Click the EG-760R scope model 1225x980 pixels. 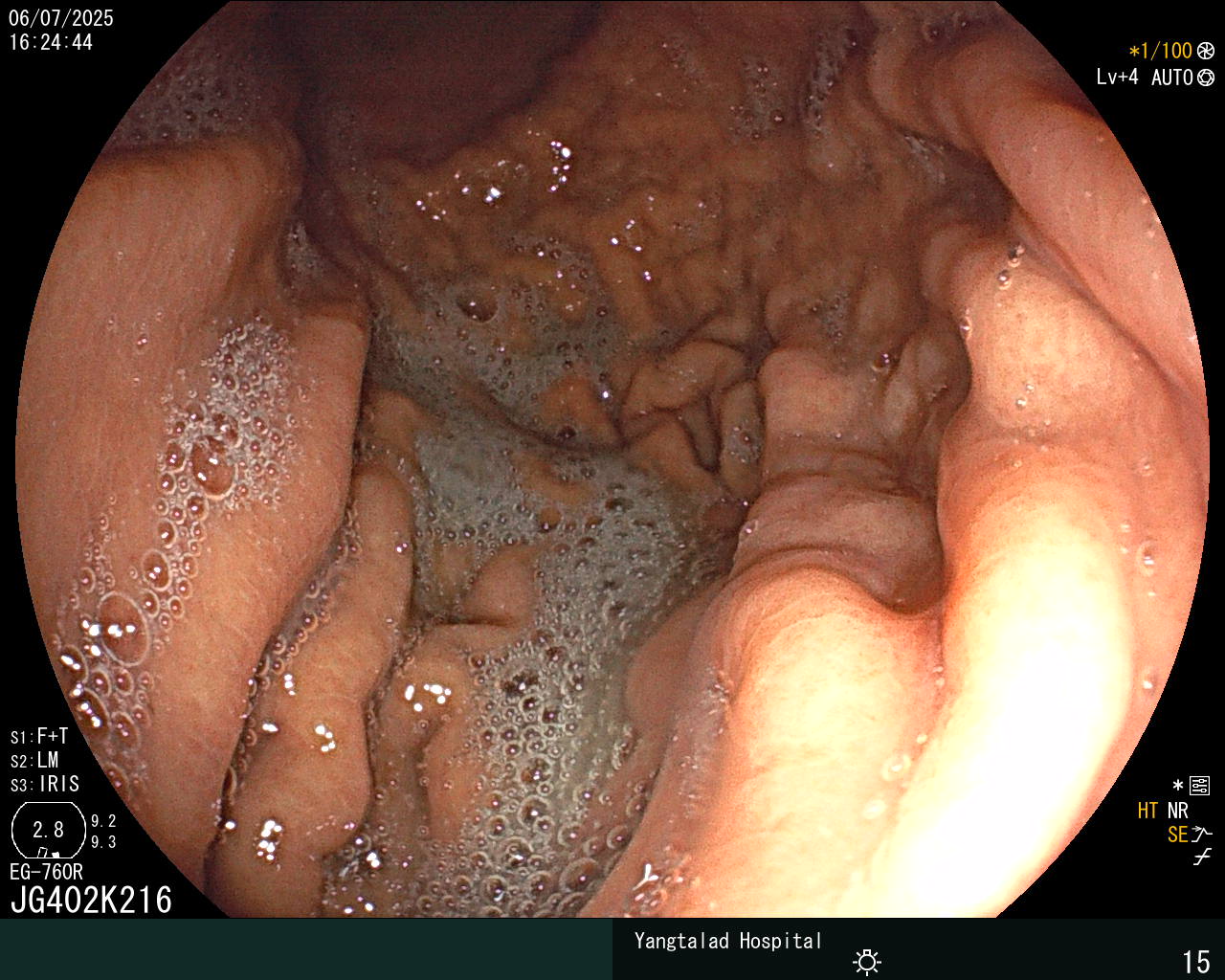coord(46,872)
